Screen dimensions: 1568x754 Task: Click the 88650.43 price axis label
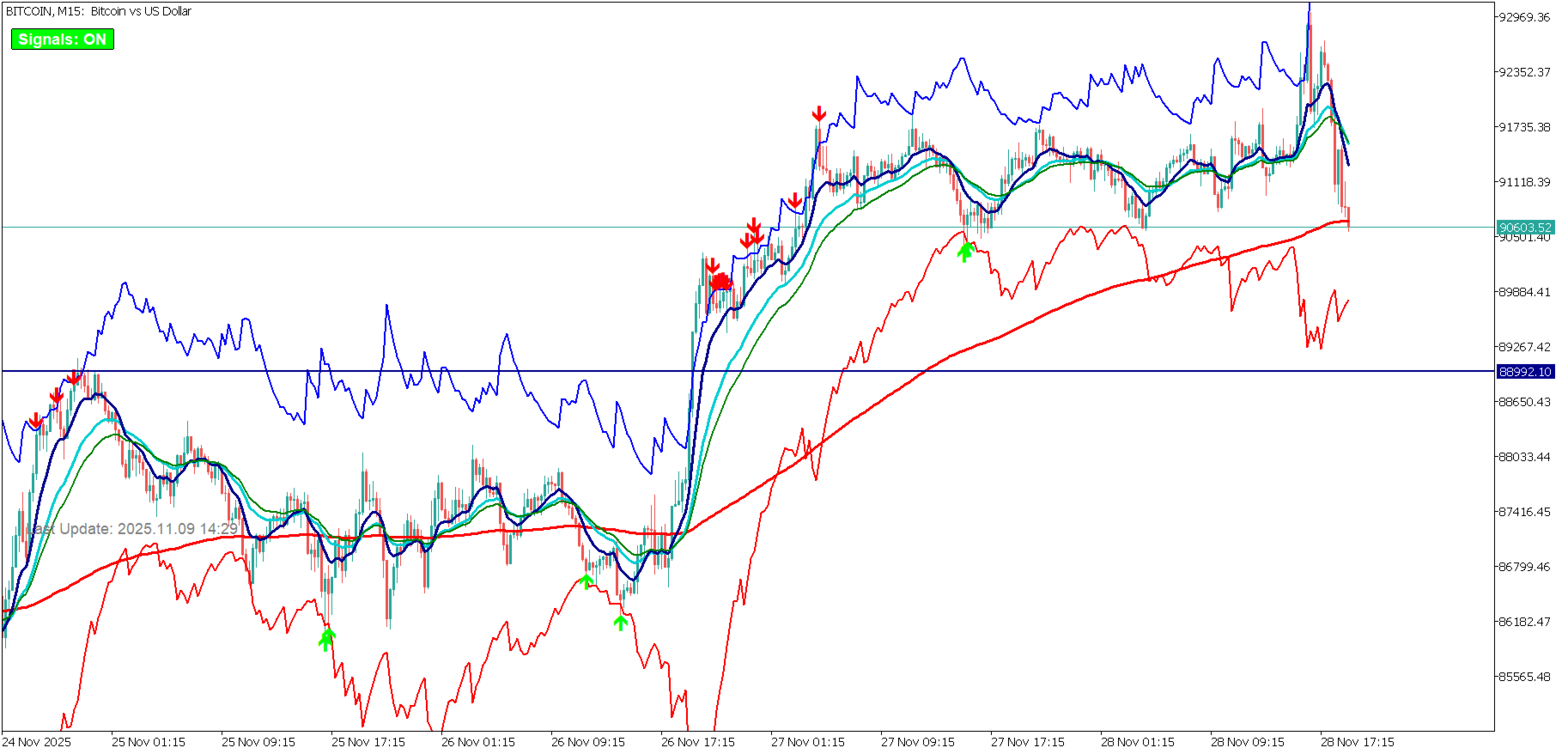pyautogui.click(x=1525, y=402)
